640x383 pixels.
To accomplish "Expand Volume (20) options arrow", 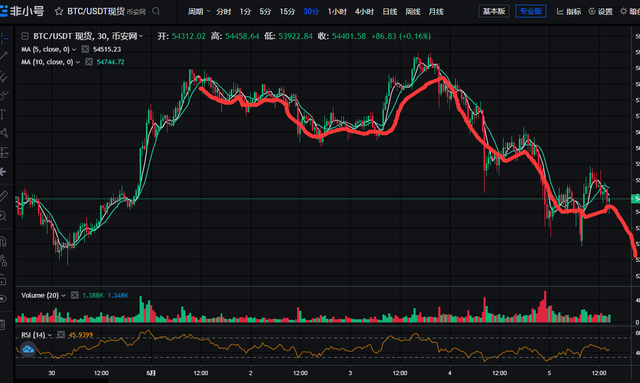I will click(x=63, y=295).
